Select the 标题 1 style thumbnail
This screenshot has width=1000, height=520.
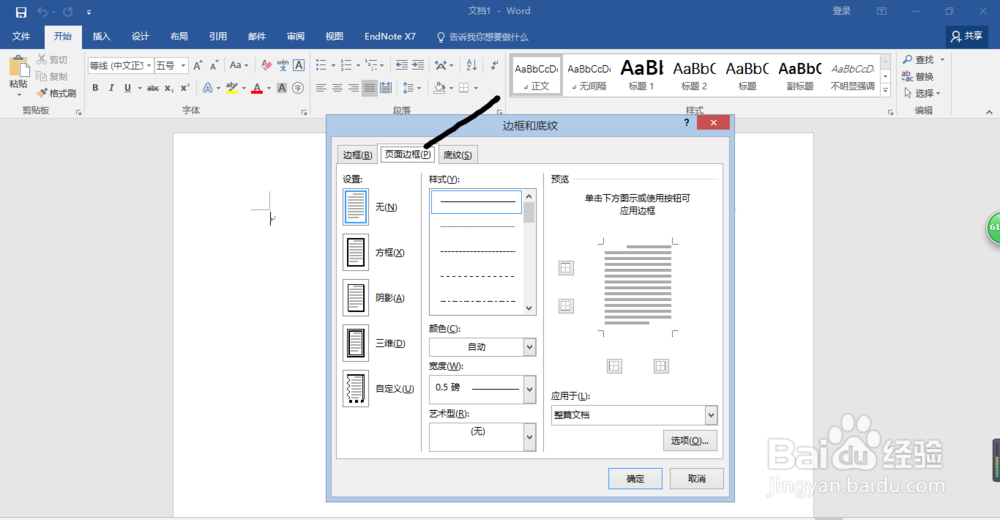pos(642,75)
